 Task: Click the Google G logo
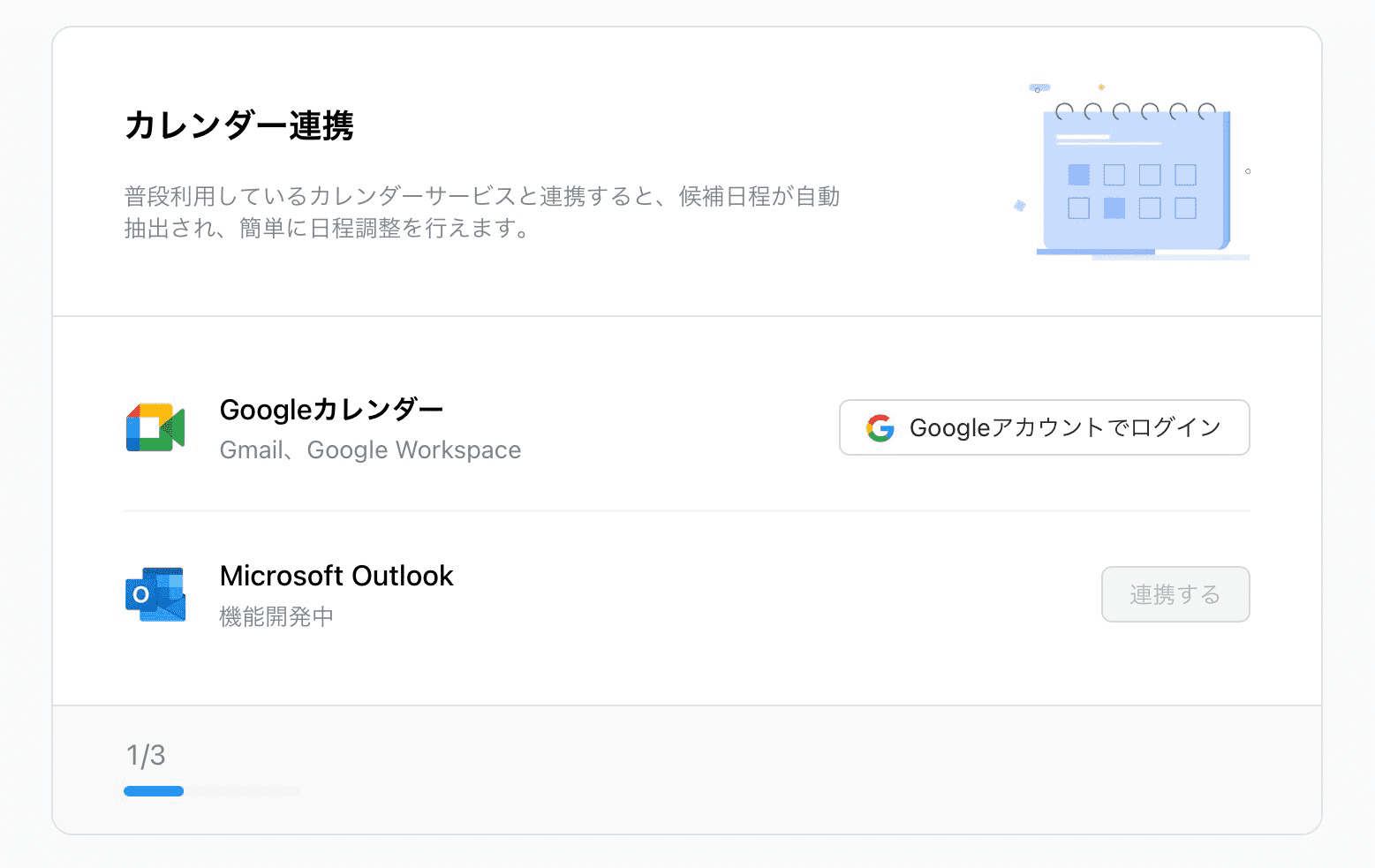tap(880, 428)
